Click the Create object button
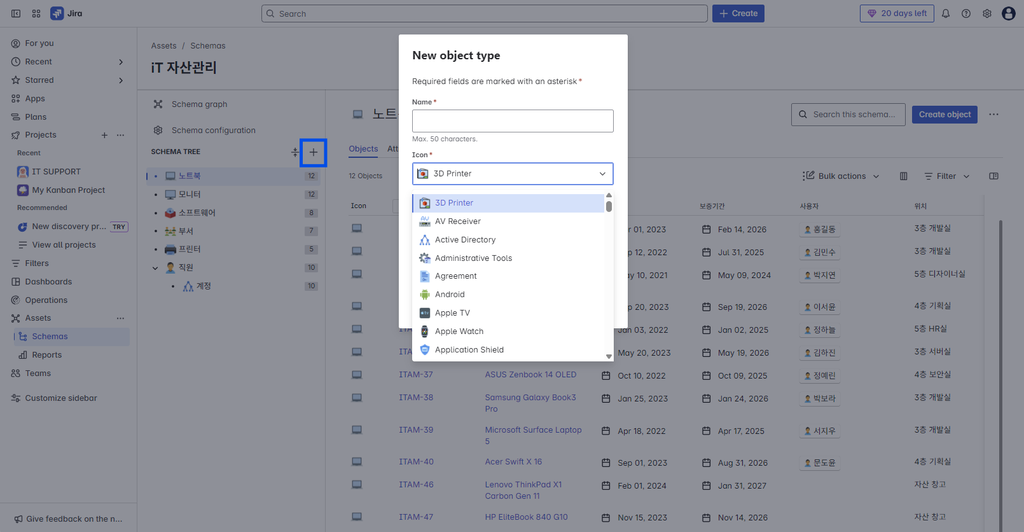The image size is (1024, 532). tap(944, 114)
